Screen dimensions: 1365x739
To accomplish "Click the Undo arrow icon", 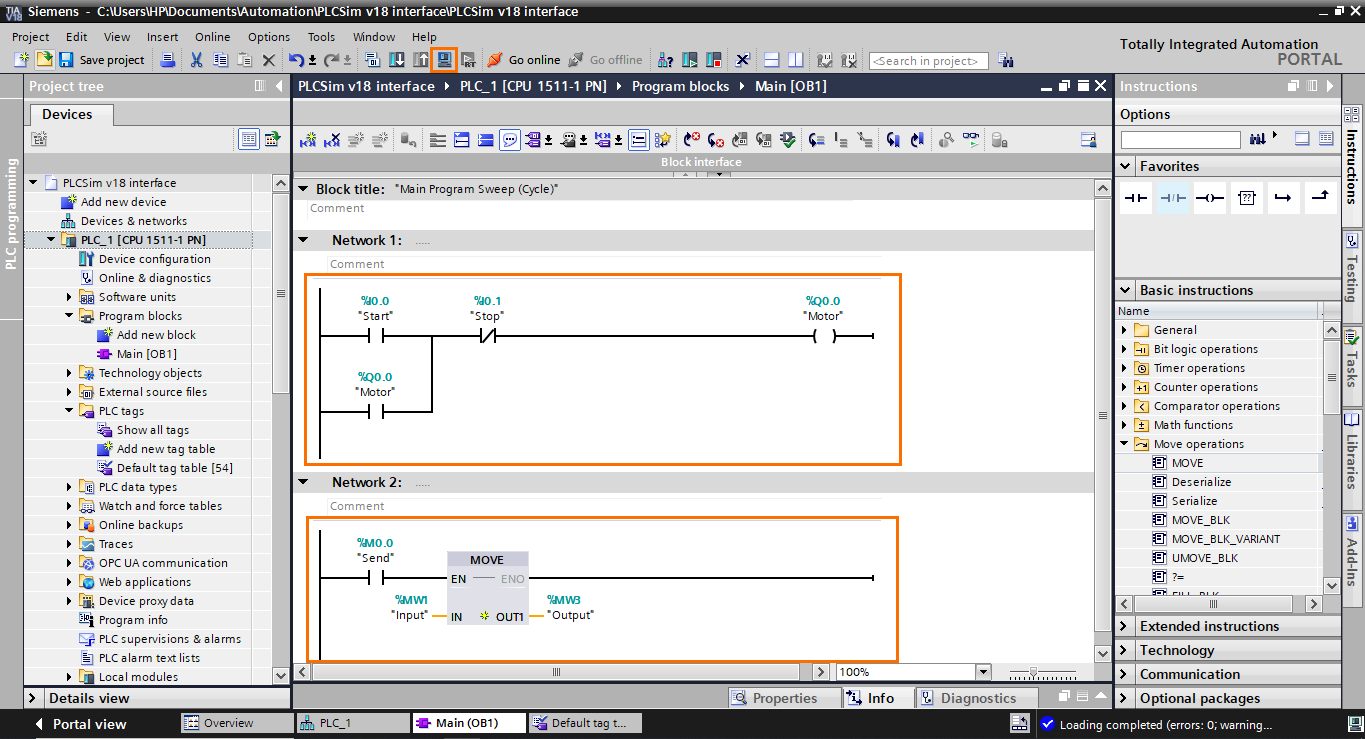I will [x=297, y=60].
